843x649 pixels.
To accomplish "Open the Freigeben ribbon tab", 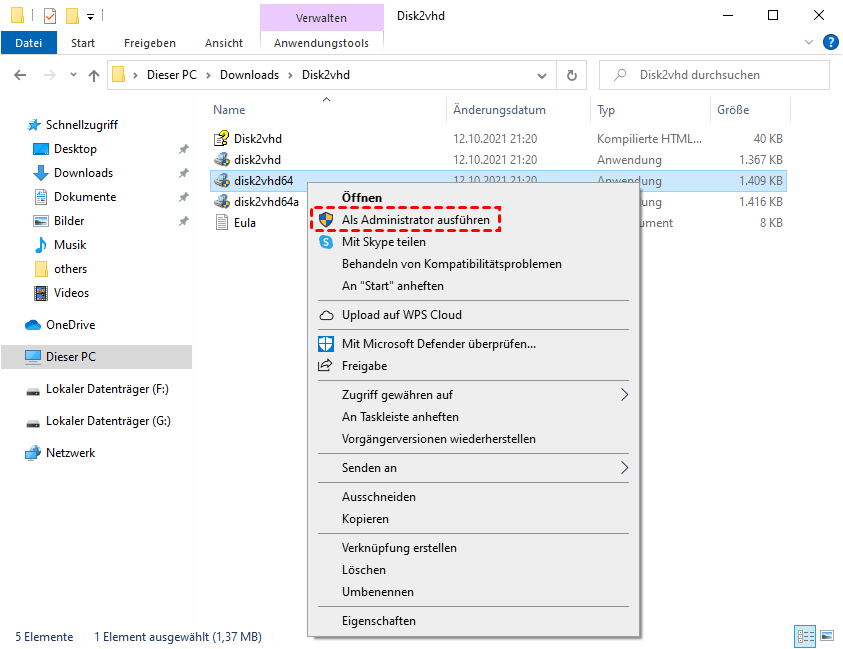I will tap(149, 43).
